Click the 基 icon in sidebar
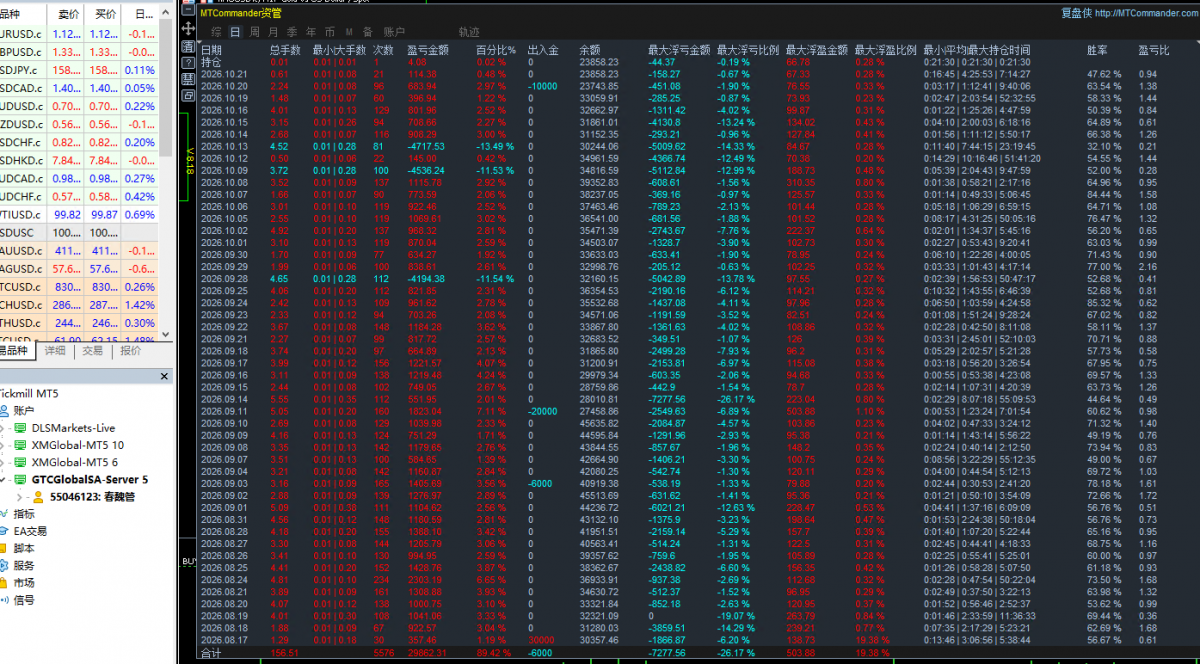This screenshot has height=664, width=1200. pos(188,79)
